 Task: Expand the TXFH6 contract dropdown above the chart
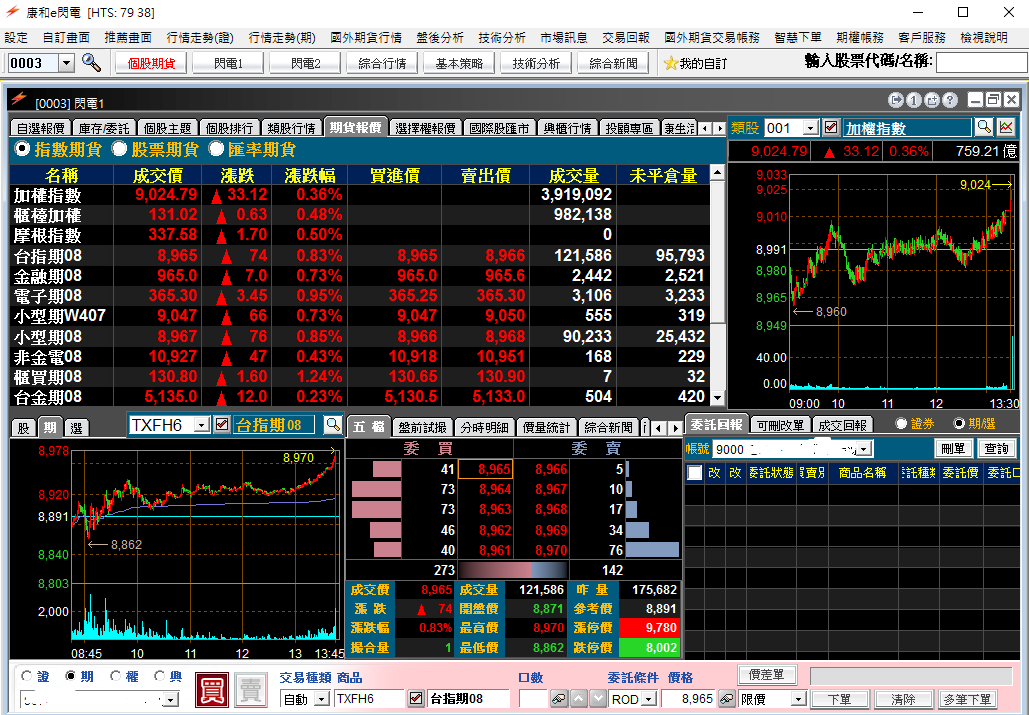[x=202, y=425]
